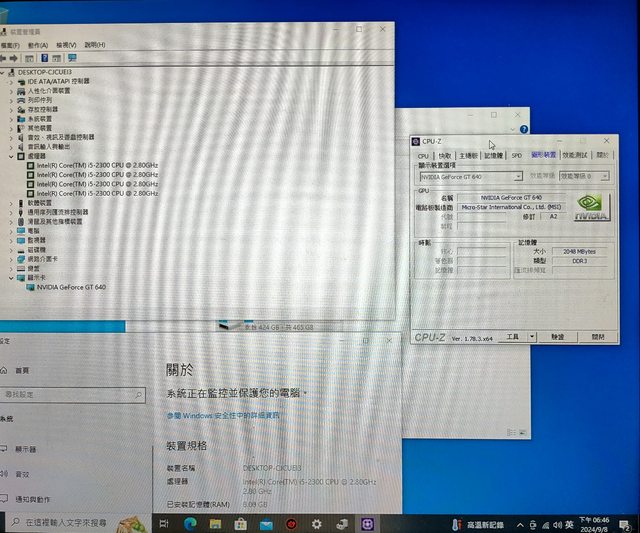Switch to the SPD tab in CPU-Z
640x533 pixels.
pyautogui.click(x=517, y=156)
